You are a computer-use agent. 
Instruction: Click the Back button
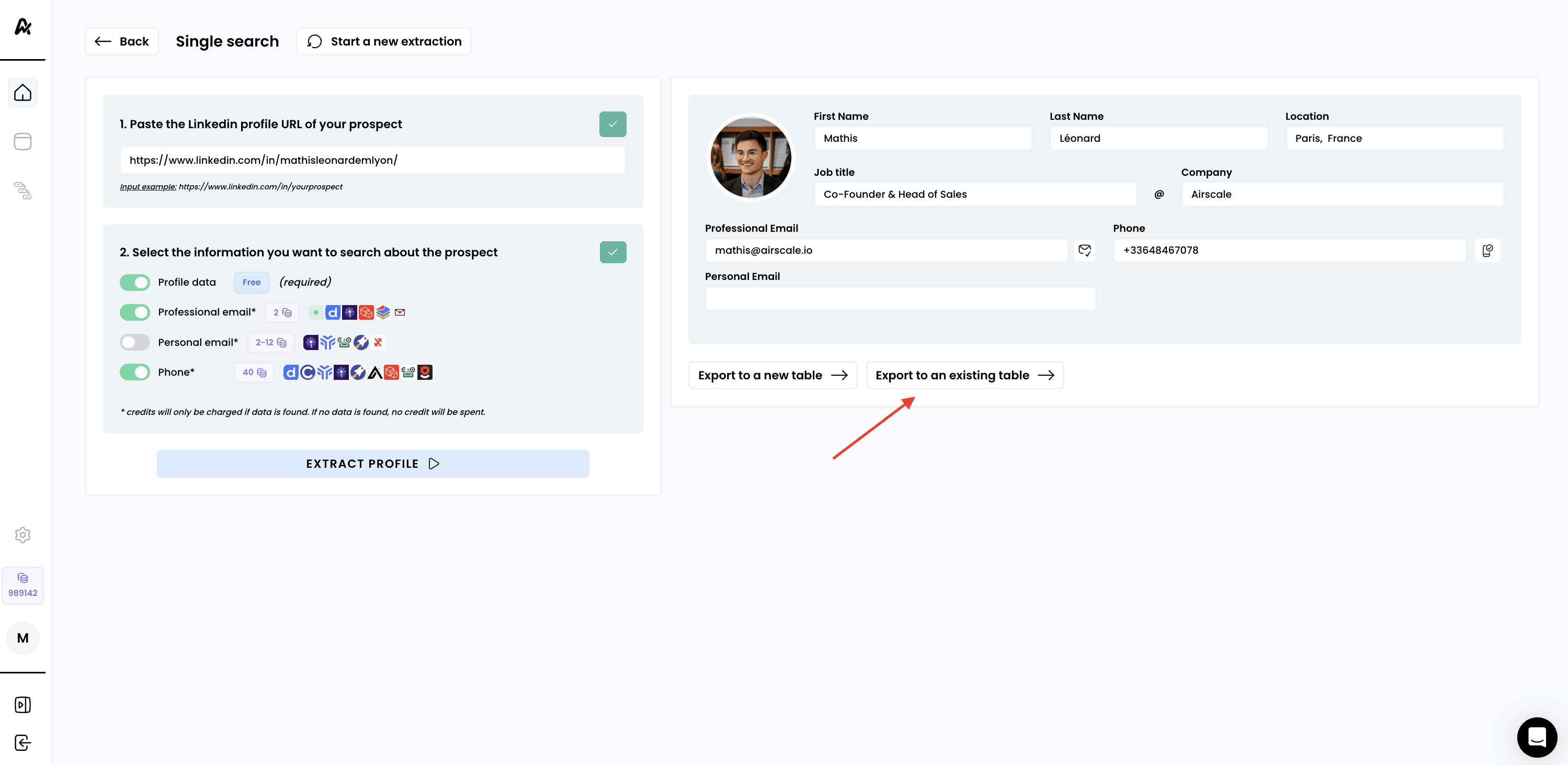point(122,41)
